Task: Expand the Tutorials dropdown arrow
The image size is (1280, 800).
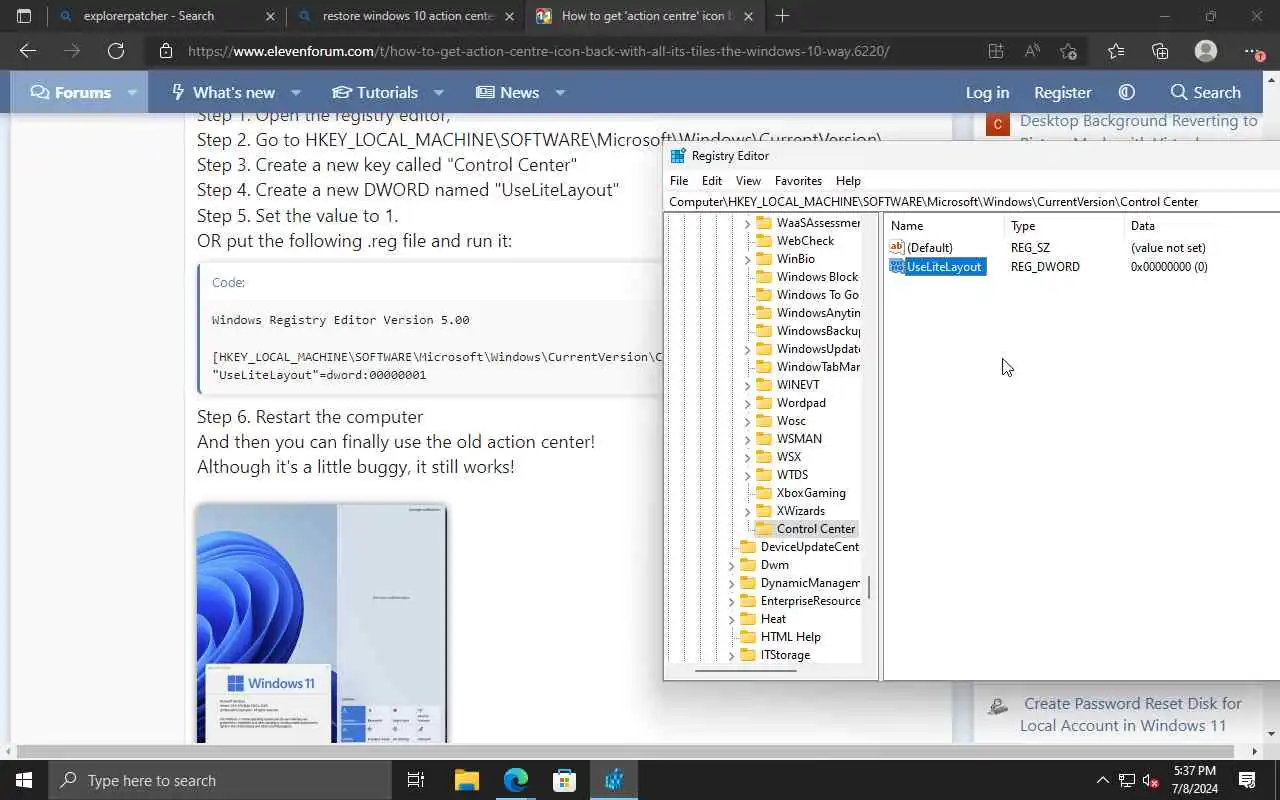Action: (438, 92)
